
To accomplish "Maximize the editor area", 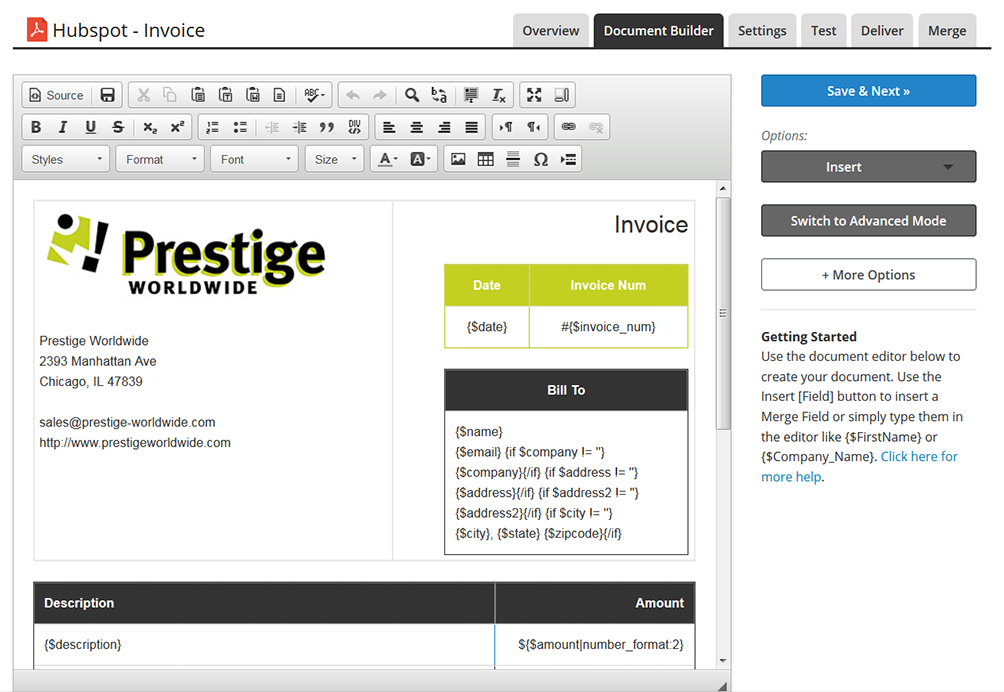I will (x=534, y=95).
